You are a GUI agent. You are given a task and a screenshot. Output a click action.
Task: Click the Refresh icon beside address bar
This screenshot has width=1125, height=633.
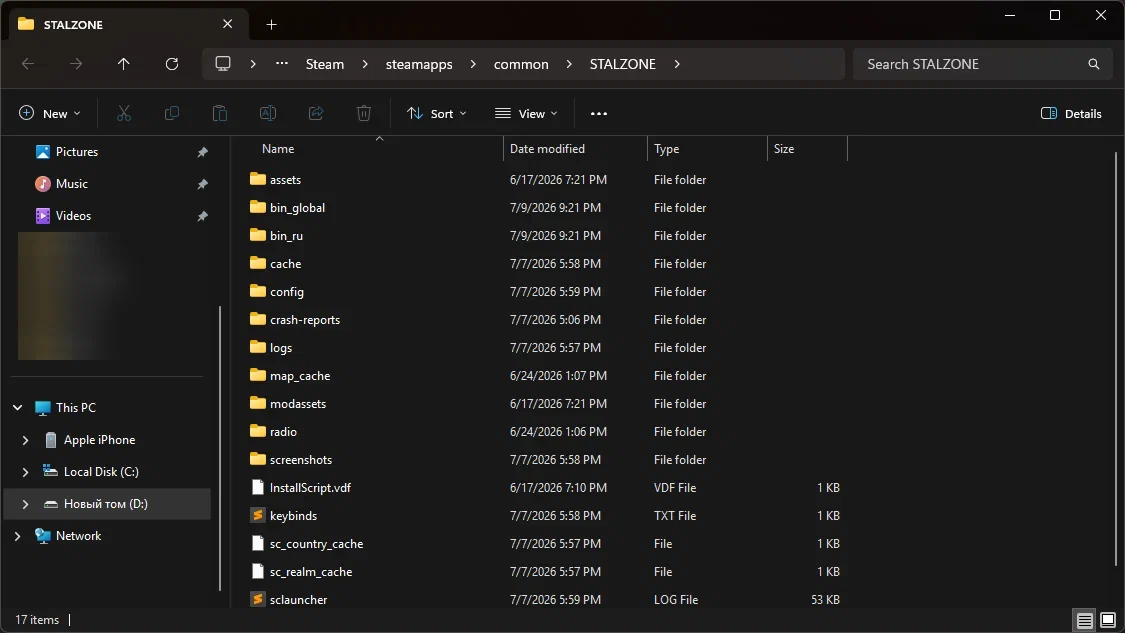(x=171, y=64)
